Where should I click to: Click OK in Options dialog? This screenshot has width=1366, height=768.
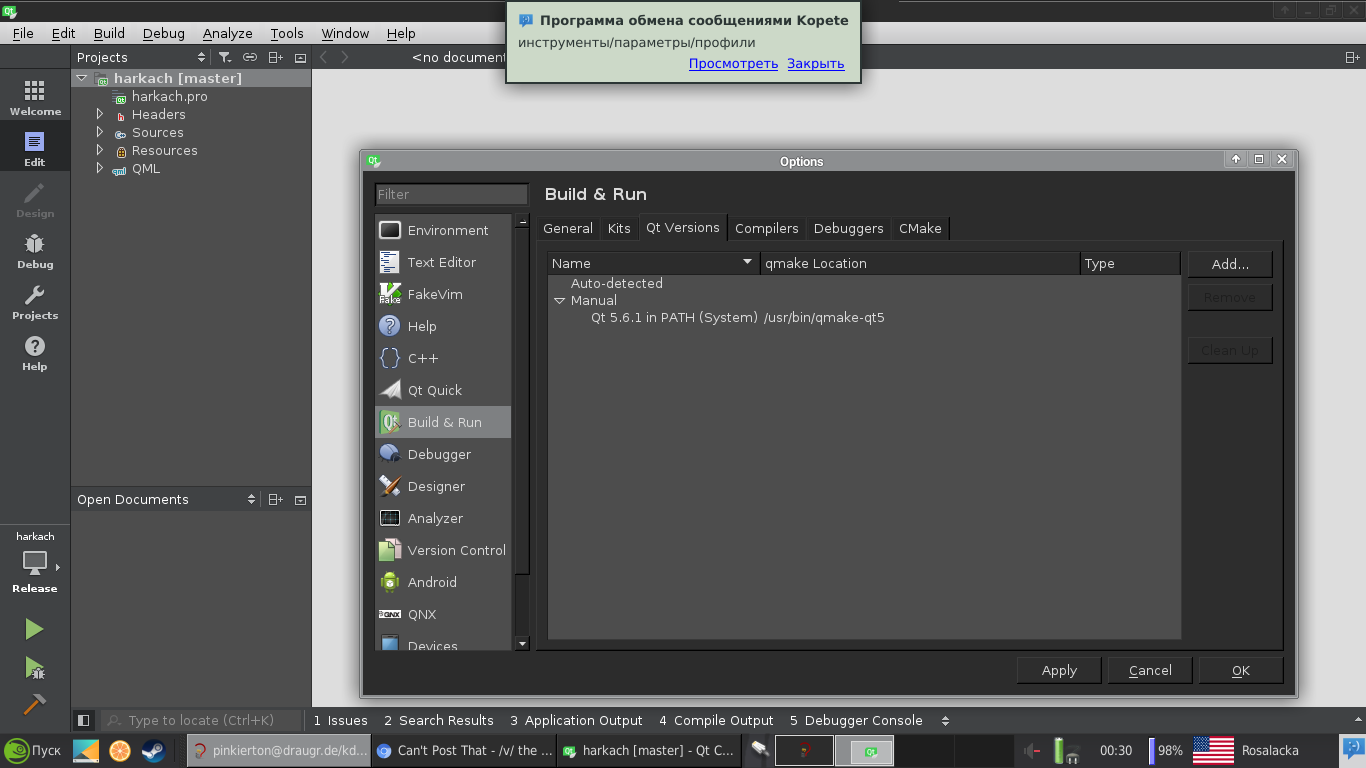pos(1241,670)
